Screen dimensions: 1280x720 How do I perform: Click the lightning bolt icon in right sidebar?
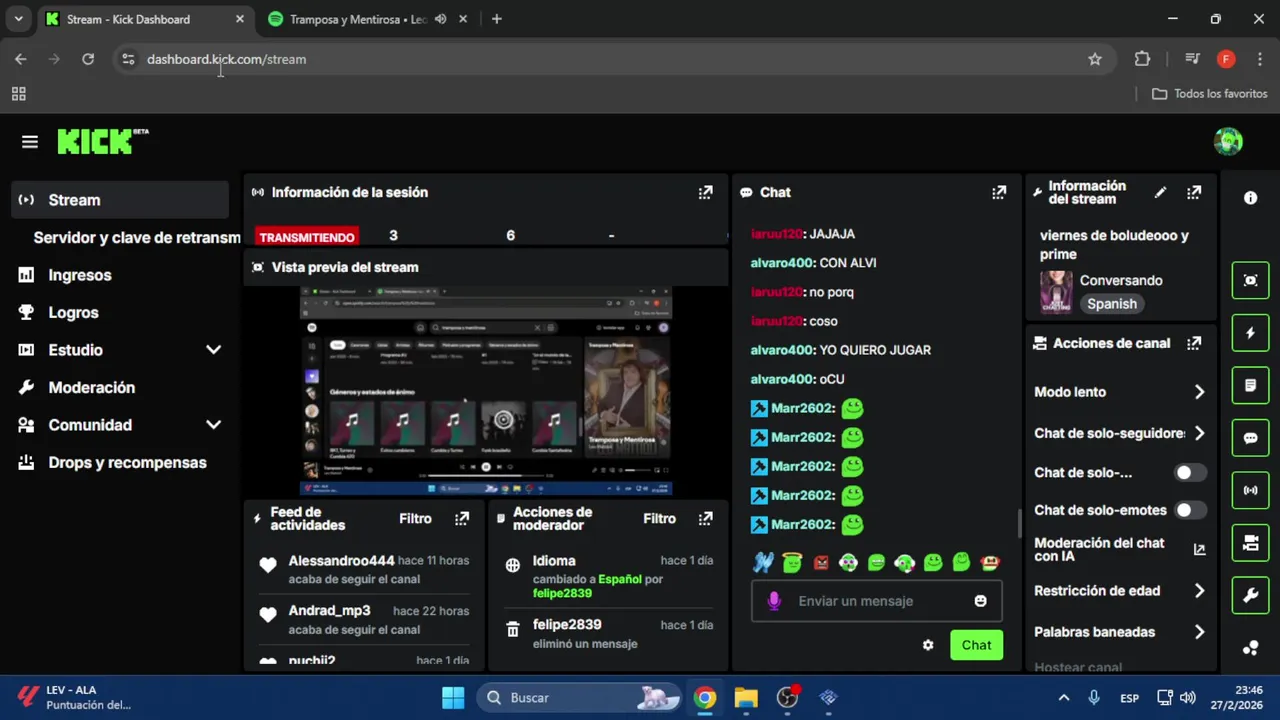click(x=1250, y=333)
